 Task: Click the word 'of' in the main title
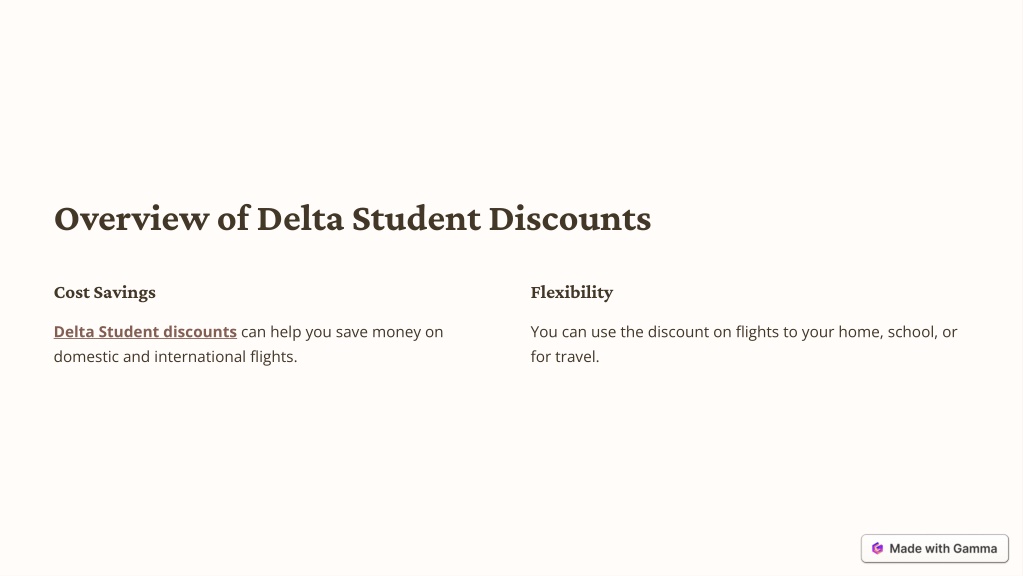pos(233,219)
